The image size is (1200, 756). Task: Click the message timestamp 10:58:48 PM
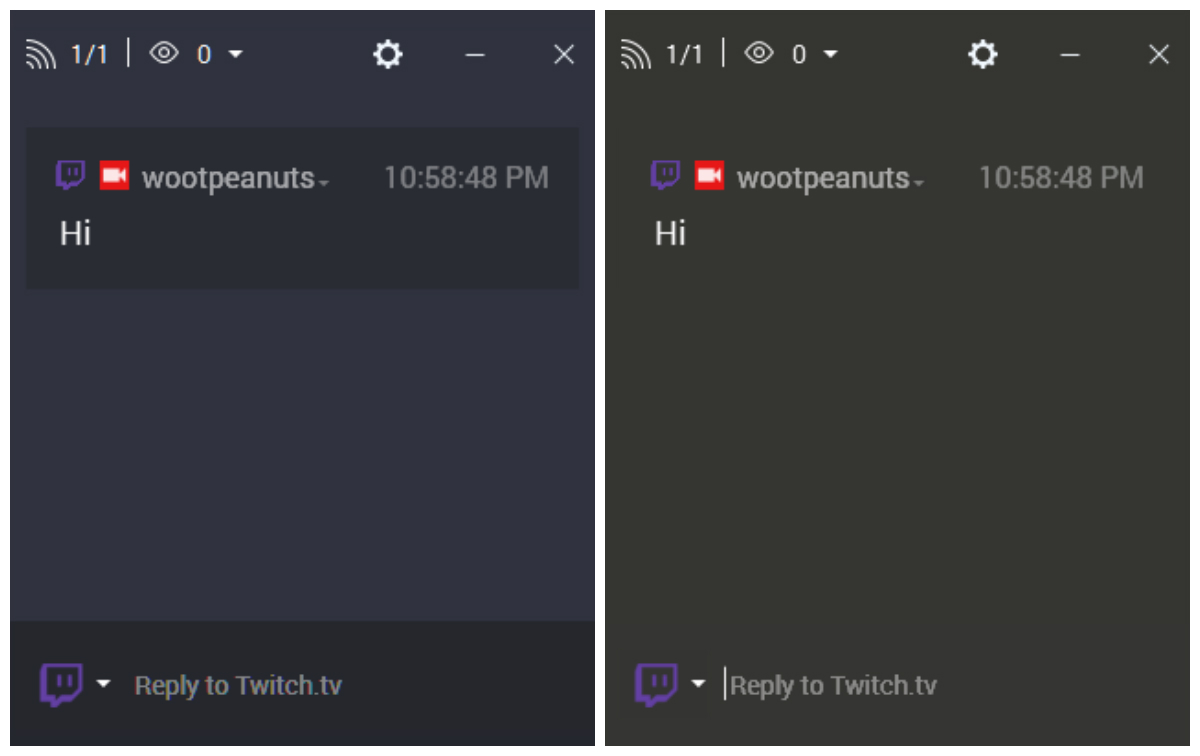point(467,176)
